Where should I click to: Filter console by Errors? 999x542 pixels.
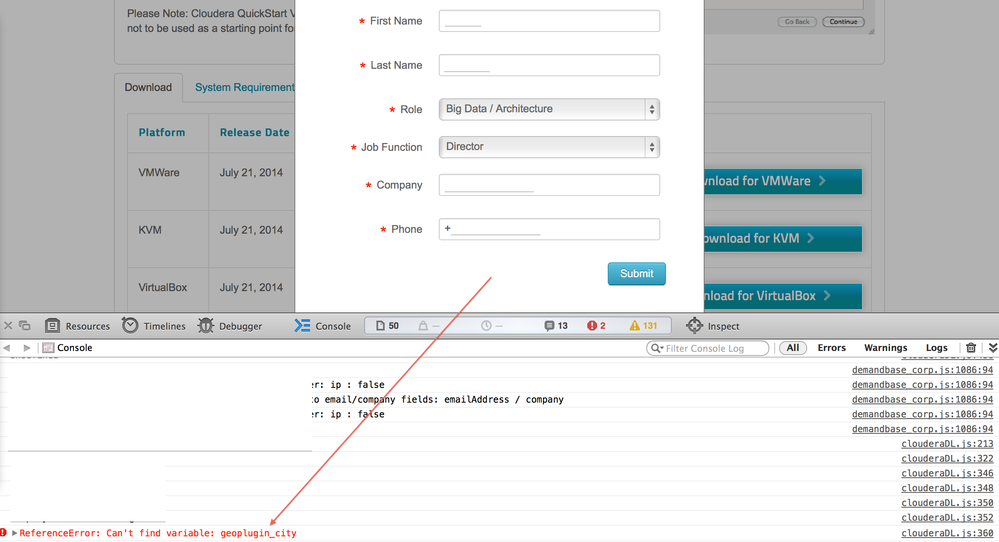click(x=831, y=348)
